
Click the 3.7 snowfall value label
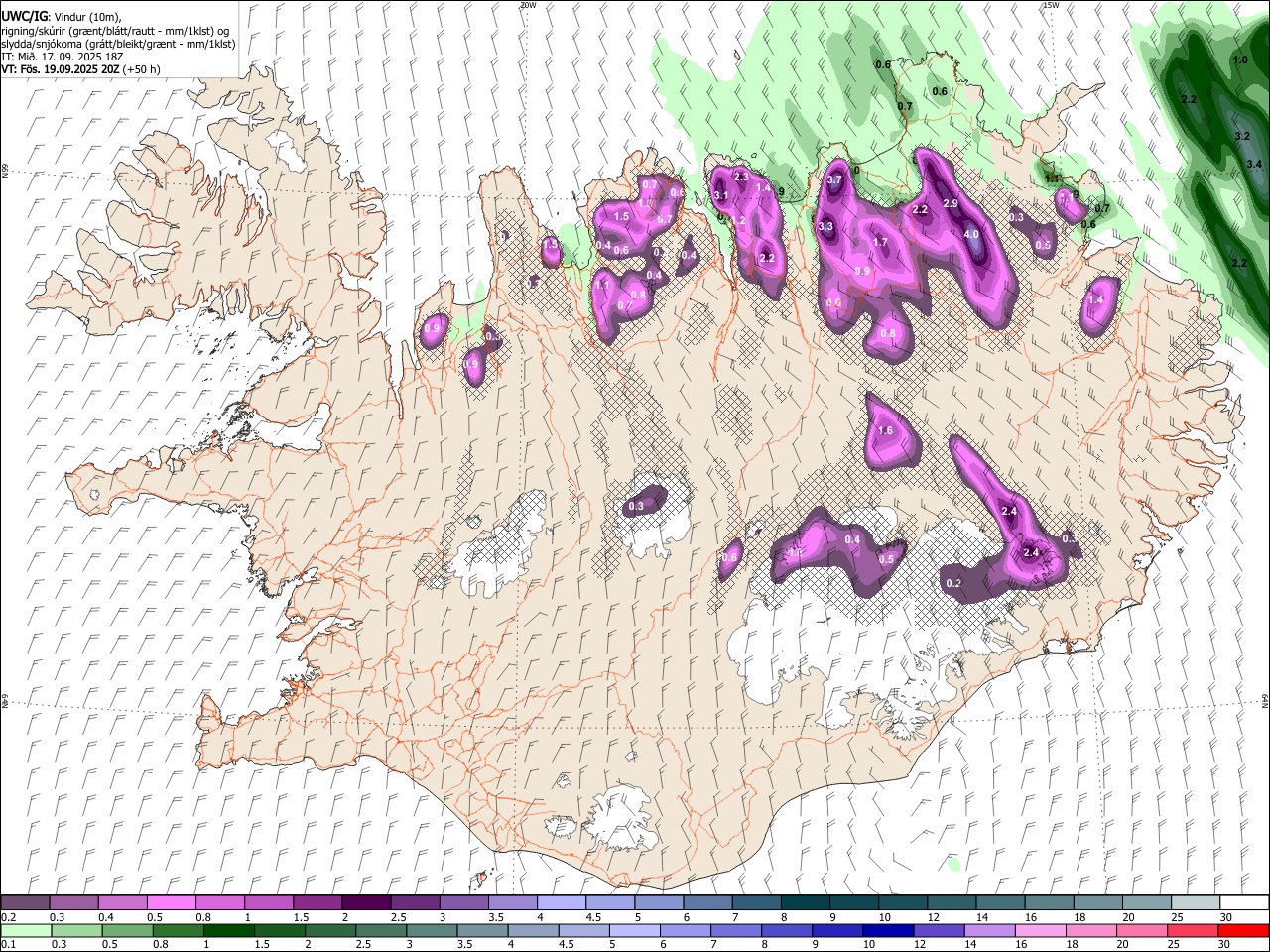pyautogui.click(x=834, y=180)
